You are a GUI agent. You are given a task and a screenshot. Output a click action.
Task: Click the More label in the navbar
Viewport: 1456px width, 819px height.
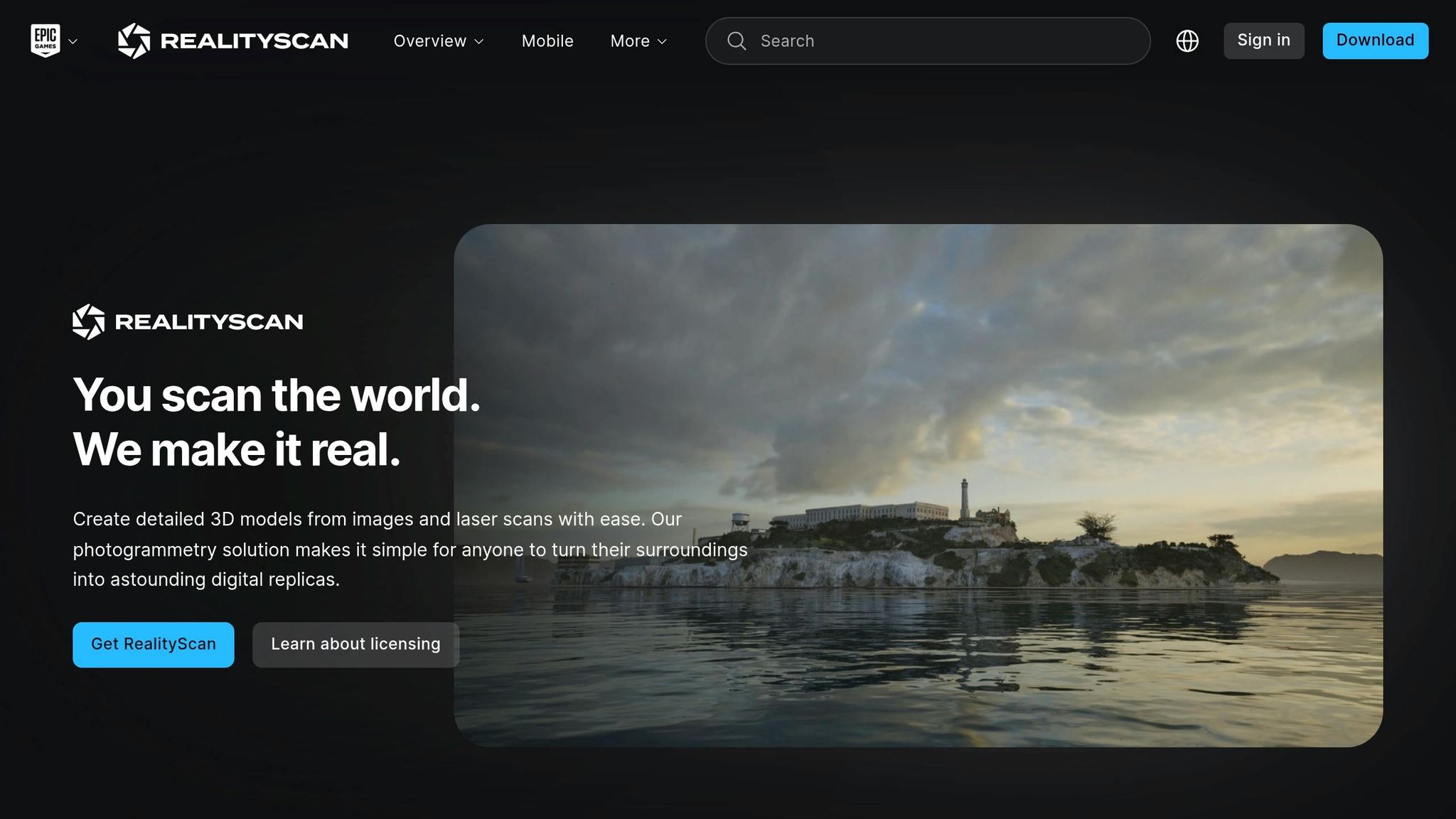(630, 41)
